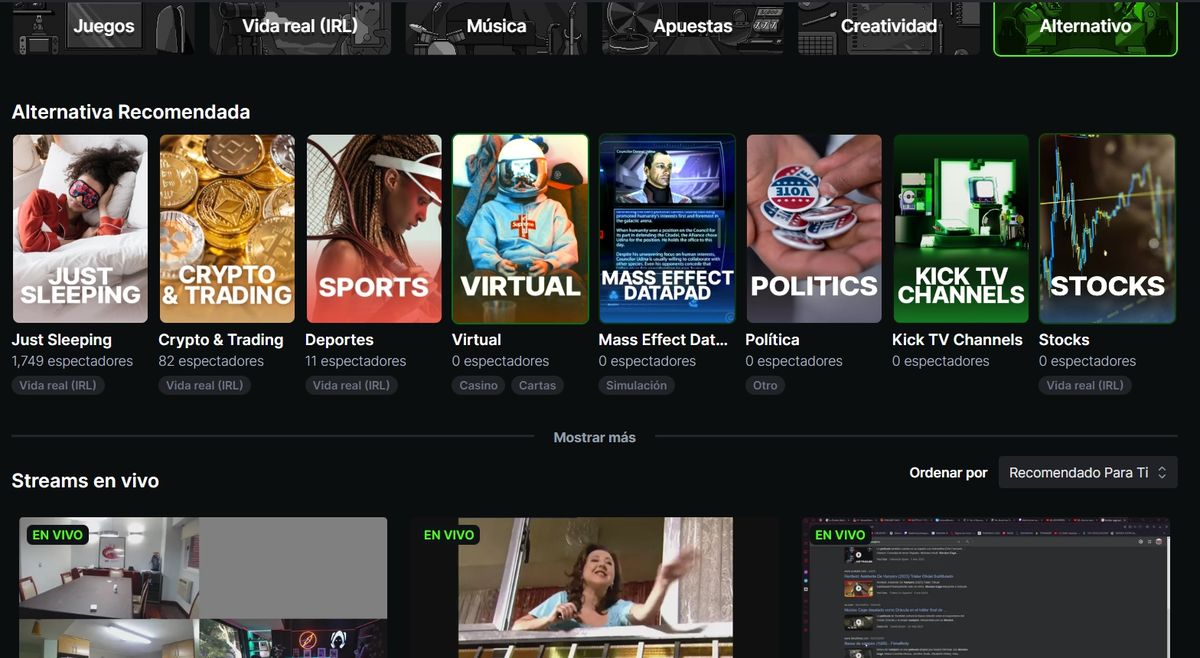Open the Kick TV Channels category

(960, 228)
